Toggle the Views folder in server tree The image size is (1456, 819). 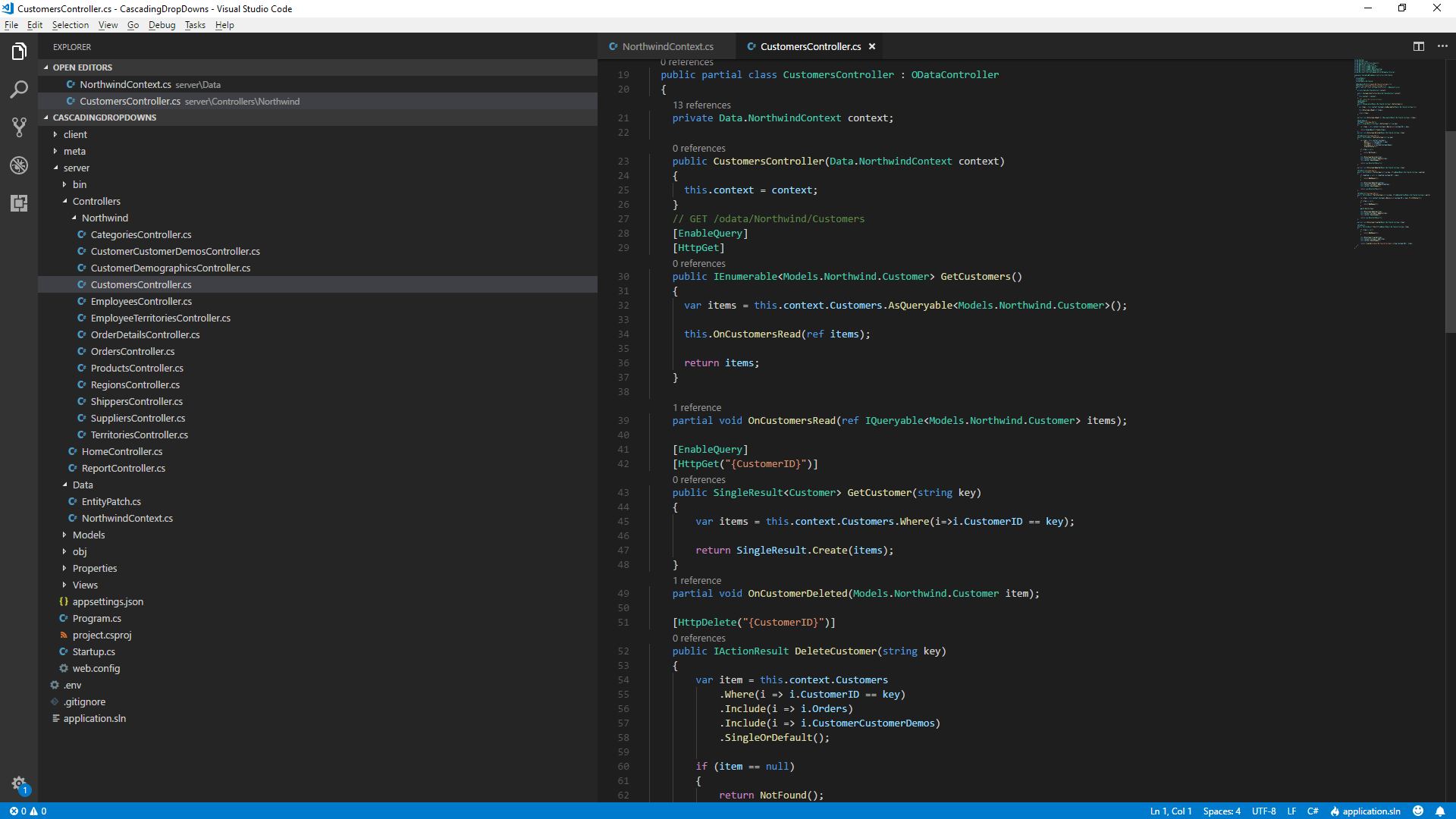[85, 585]
